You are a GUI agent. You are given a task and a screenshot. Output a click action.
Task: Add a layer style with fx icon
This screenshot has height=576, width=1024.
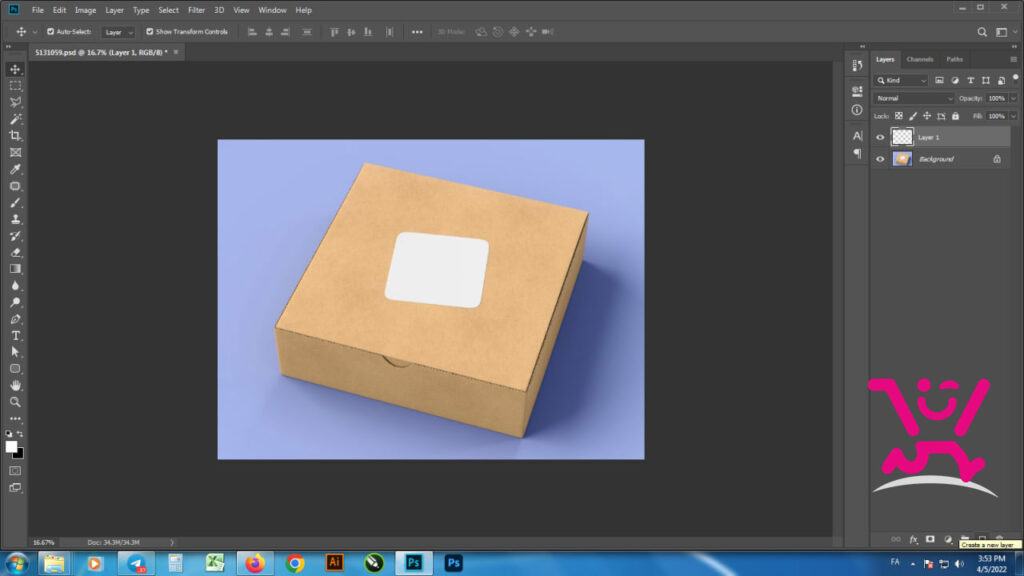(913, 539)
